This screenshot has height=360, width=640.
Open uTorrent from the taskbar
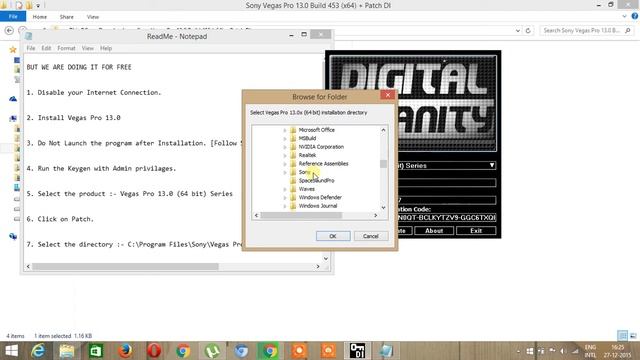(x=212, y=351)
